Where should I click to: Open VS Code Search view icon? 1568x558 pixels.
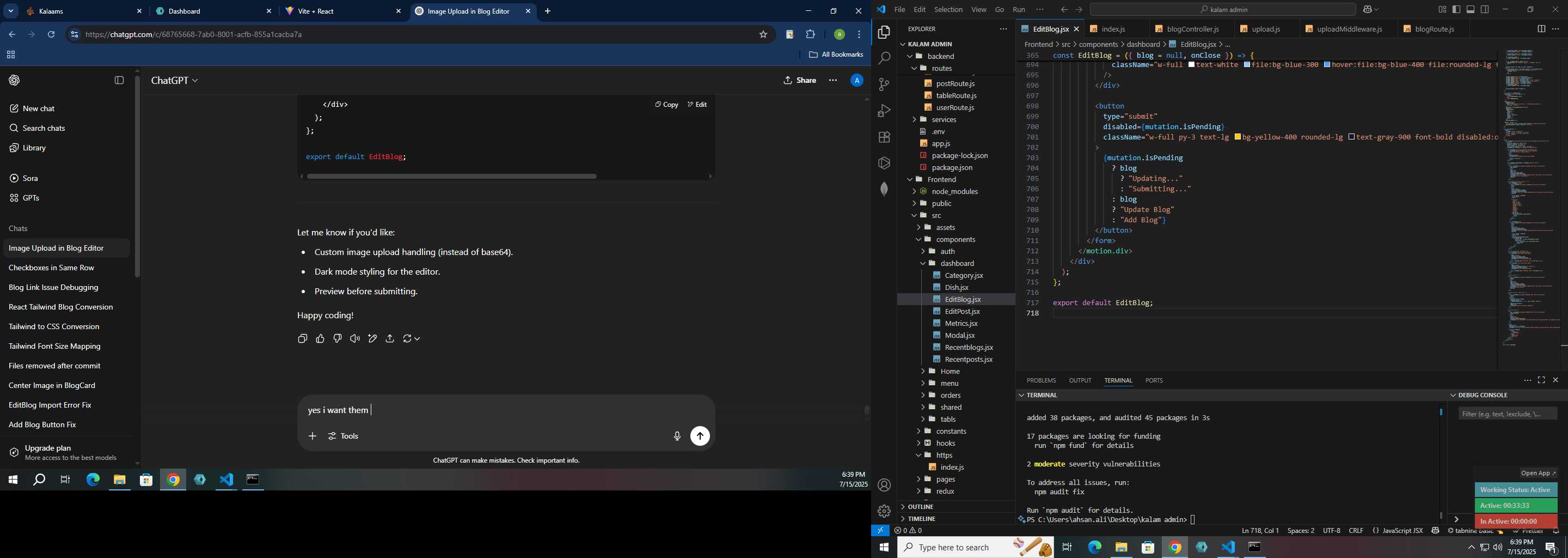(884, 58)
